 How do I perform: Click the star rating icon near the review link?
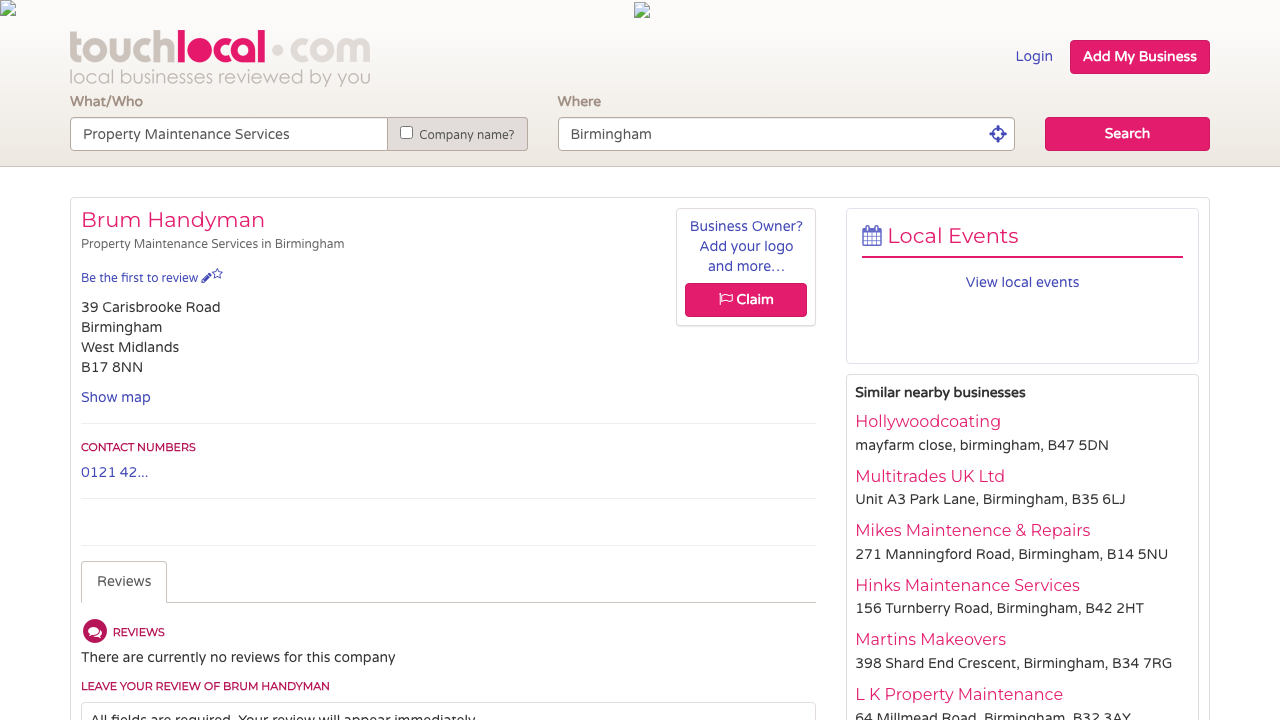(x=218, y=275)
